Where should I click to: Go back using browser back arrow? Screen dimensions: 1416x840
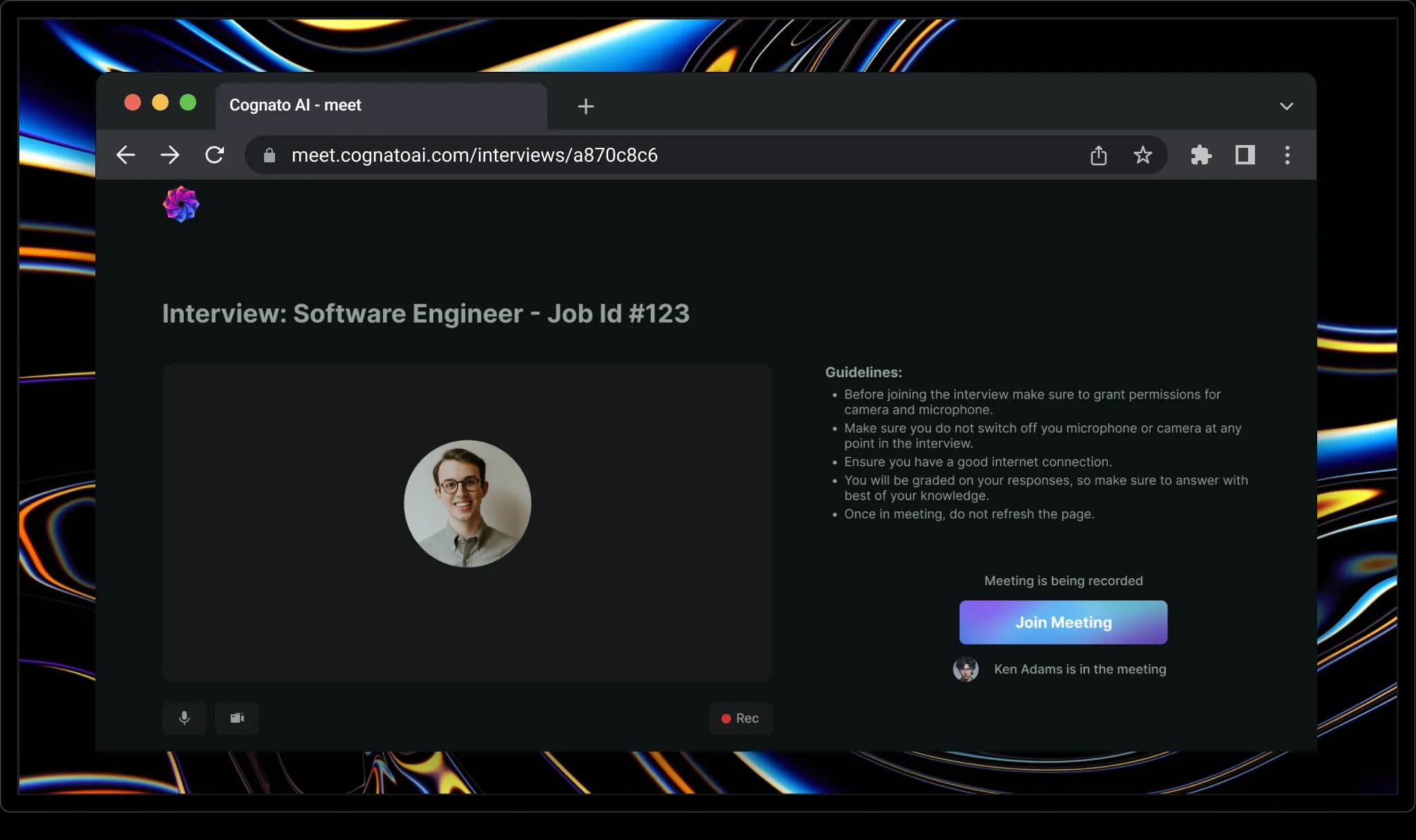(126, 155)
